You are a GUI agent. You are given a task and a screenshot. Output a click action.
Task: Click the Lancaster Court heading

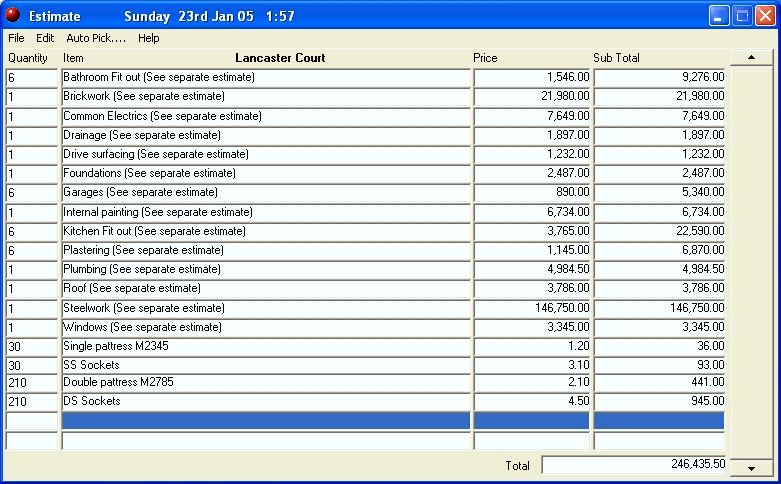[280, 58]
